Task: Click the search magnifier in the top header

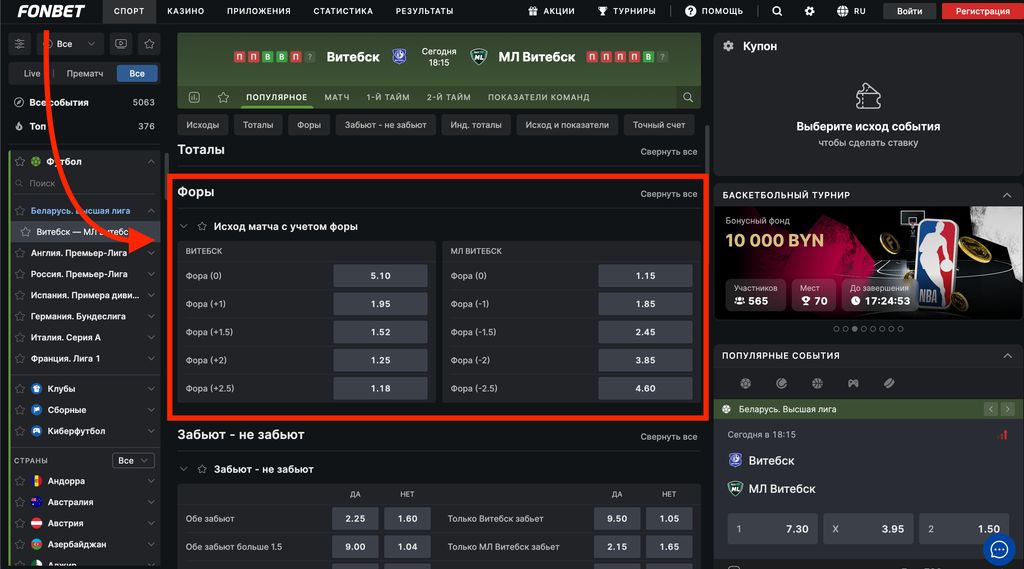Action: tap(777, 11)
